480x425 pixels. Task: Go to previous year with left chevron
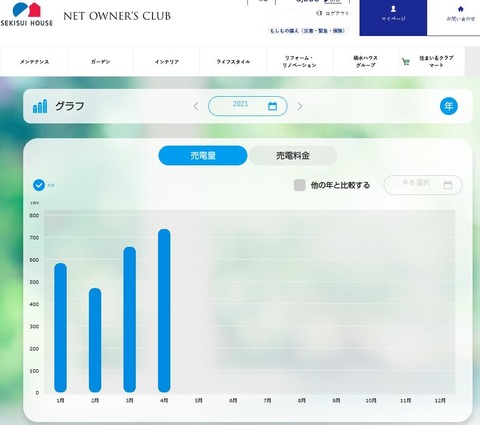click(196, 106)
